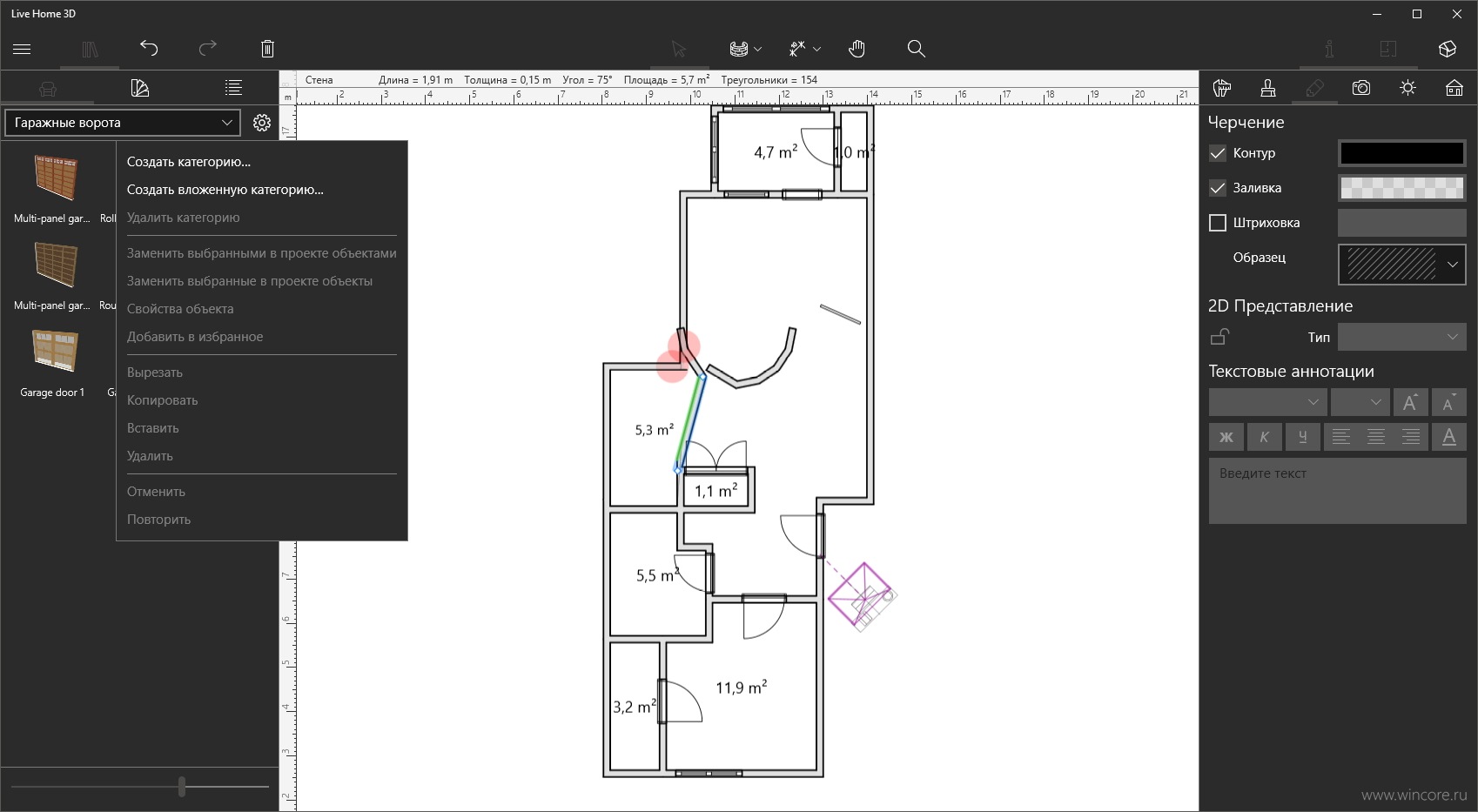Image resolution: width=1478 pixels, height=812 pixels.
Task: Open the text color underlined A button
Action: pyautogui.click(x=1449, y=437)
